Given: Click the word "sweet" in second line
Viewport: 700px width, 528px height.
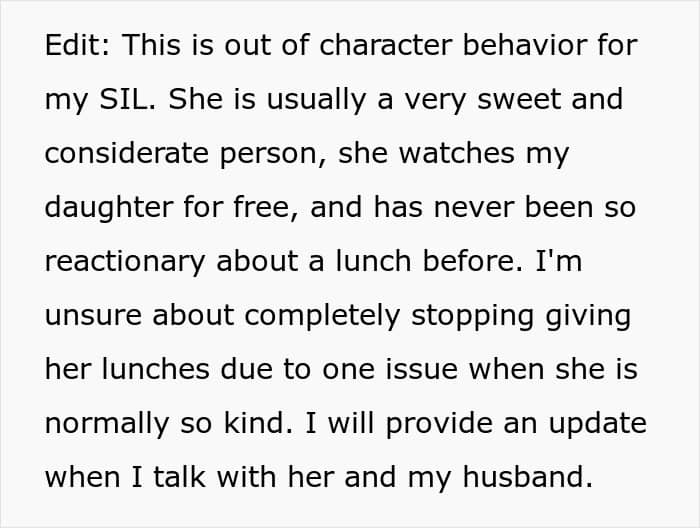Looking at the screenshot, I should coord(519,99).
